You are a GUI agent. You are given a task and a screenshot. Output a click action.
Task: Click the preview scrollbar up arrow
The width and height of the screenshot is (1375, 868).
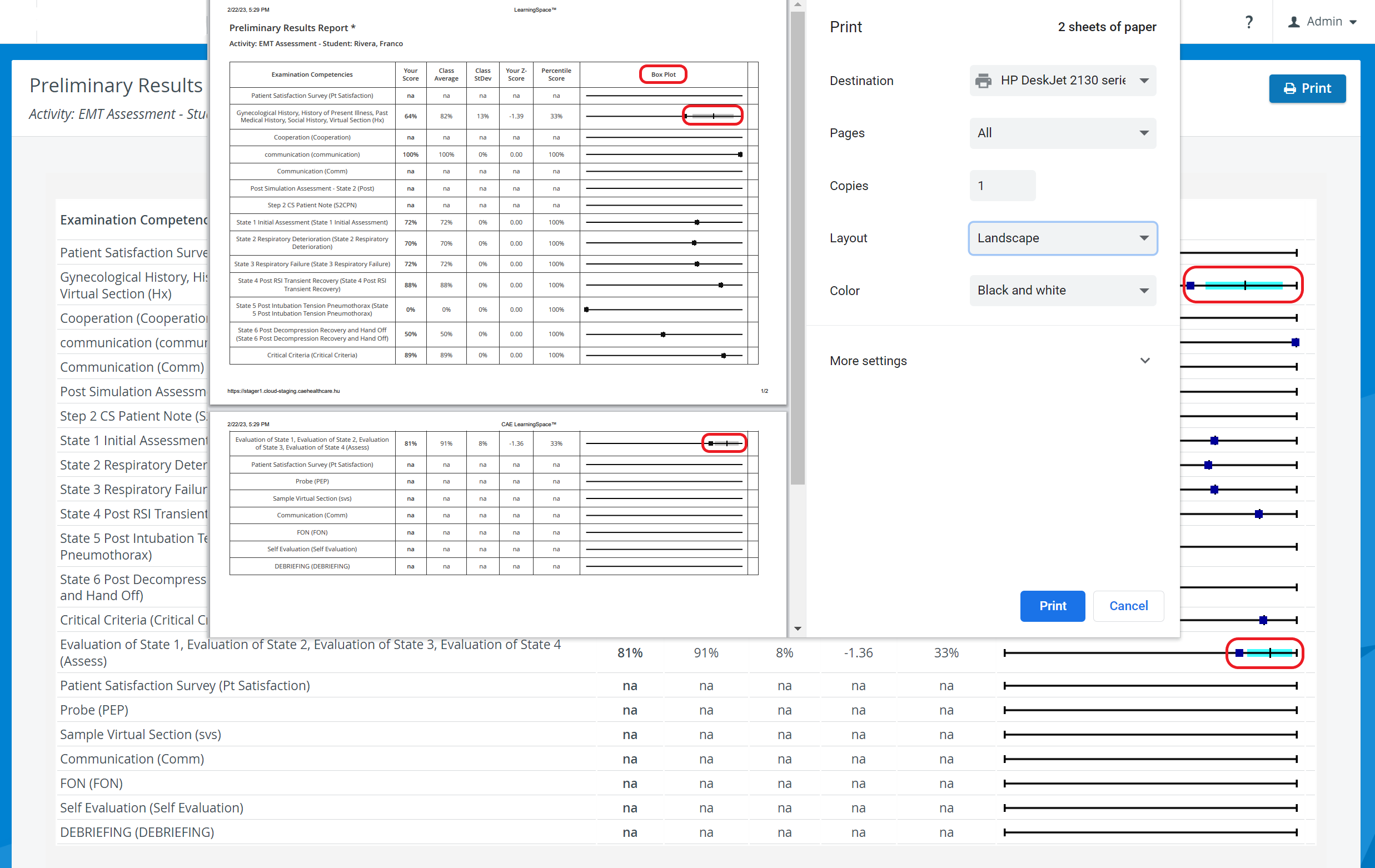[x=798, y=4]
